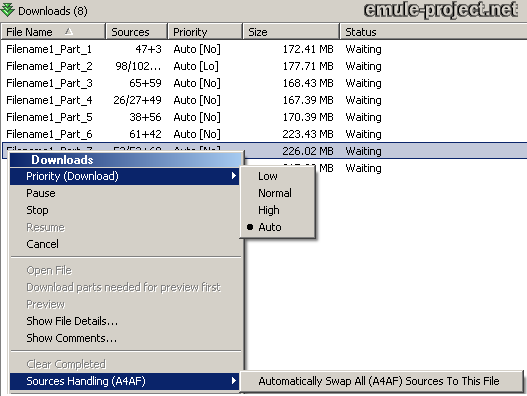Click the File Name sort arrow indicator
Viewport: 527px width, 396px height.
[69, 31]
